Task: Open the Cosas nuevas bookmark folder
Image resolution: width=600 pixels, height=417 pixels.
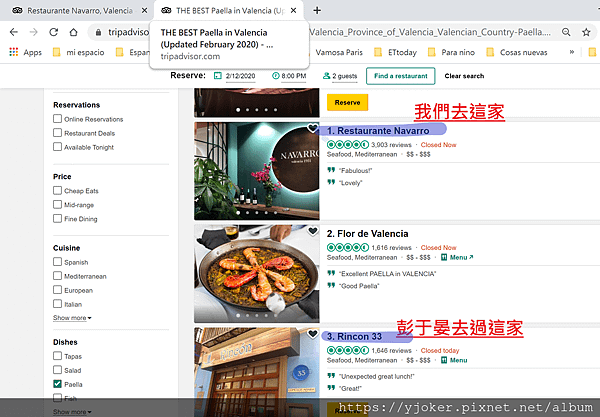Action: click(x=517, y=52)
